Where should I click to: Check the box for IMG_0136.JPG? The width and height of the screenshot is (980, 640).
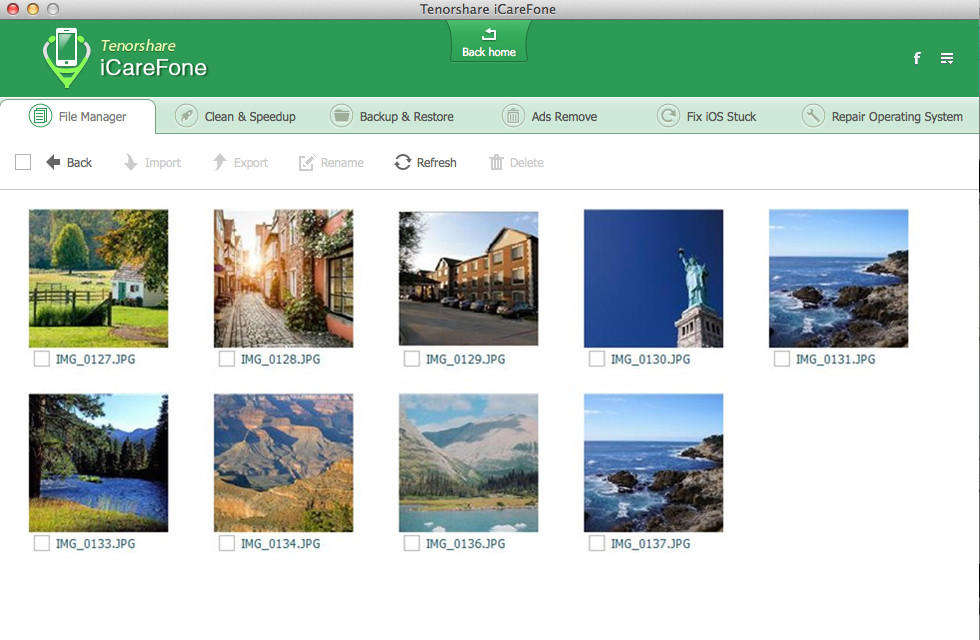412,543
